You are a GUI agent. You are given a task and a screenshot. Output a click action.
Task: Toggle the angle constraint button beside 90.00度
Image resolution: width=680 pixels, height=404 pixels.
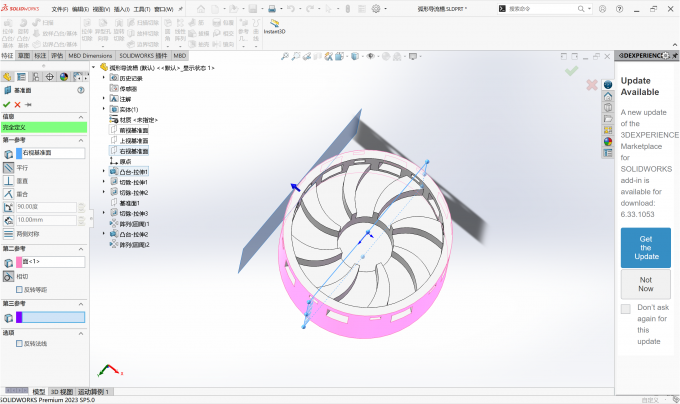click(x=8, y=207)
